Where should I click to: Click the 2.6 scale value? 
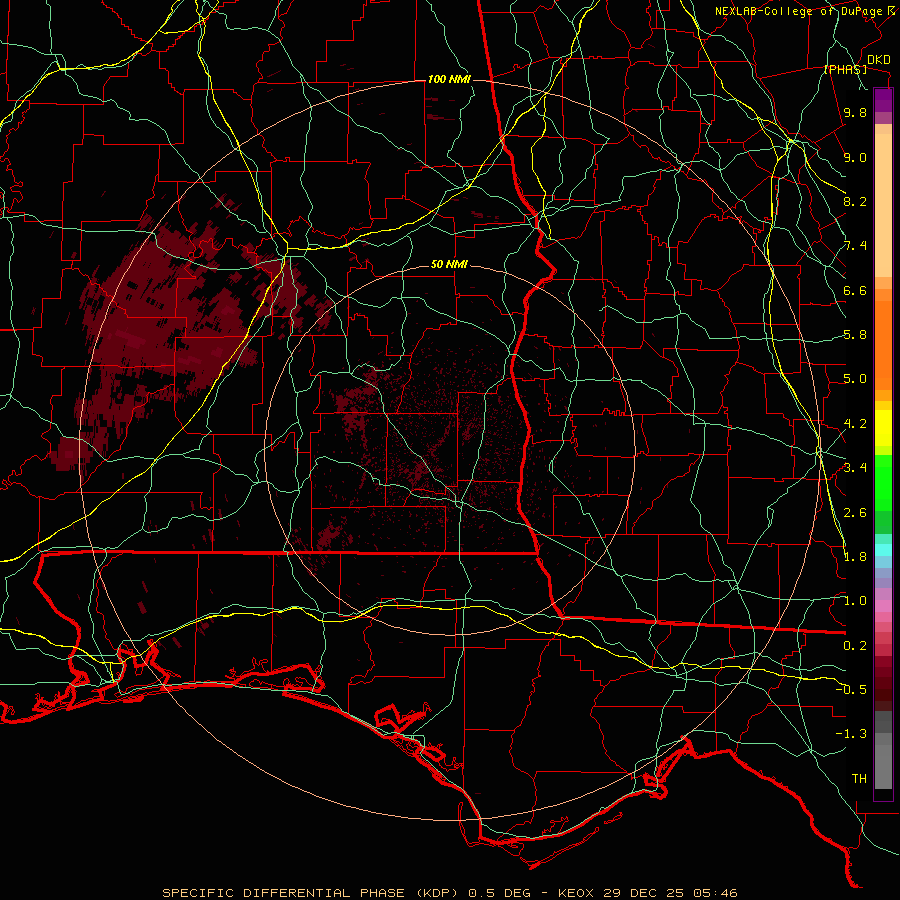pyautogui.click(x=855, y=513)
